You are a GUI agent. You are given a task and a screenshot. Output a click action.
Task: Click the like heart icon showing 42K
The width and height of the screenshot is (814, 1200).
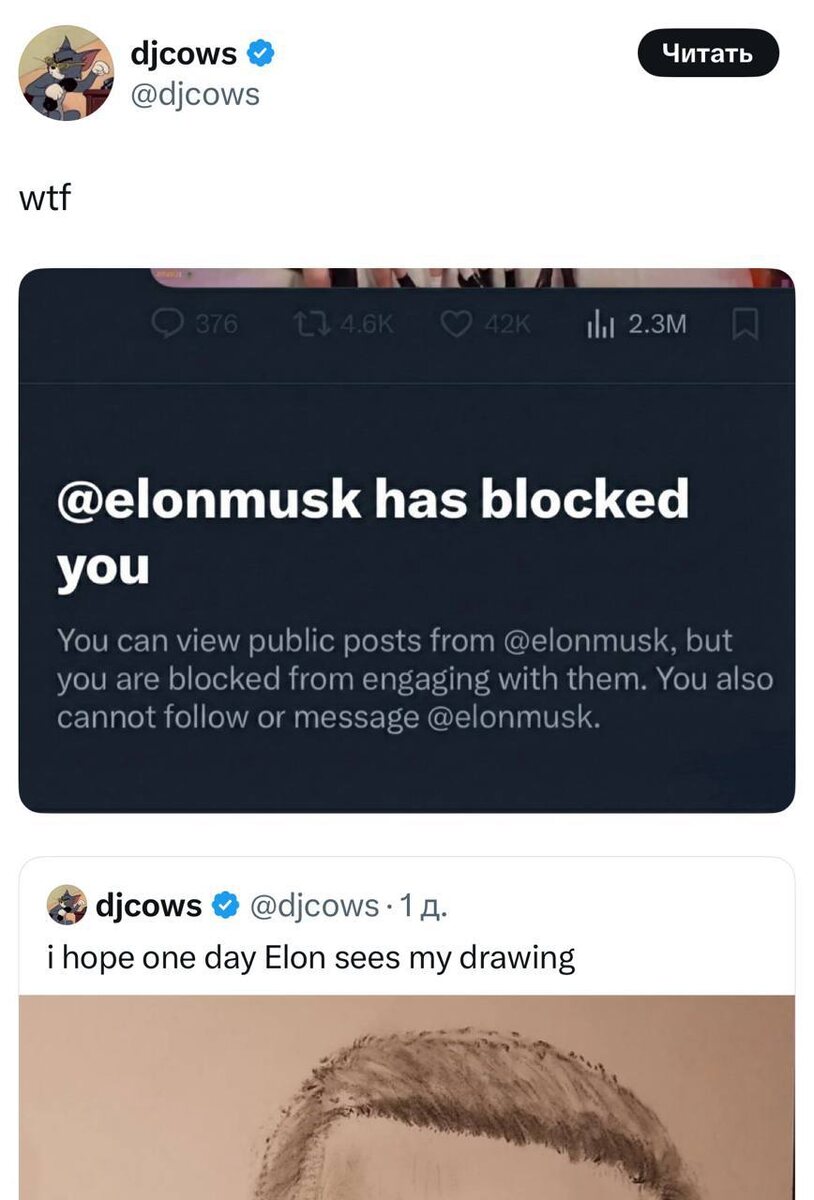point(457,324)
